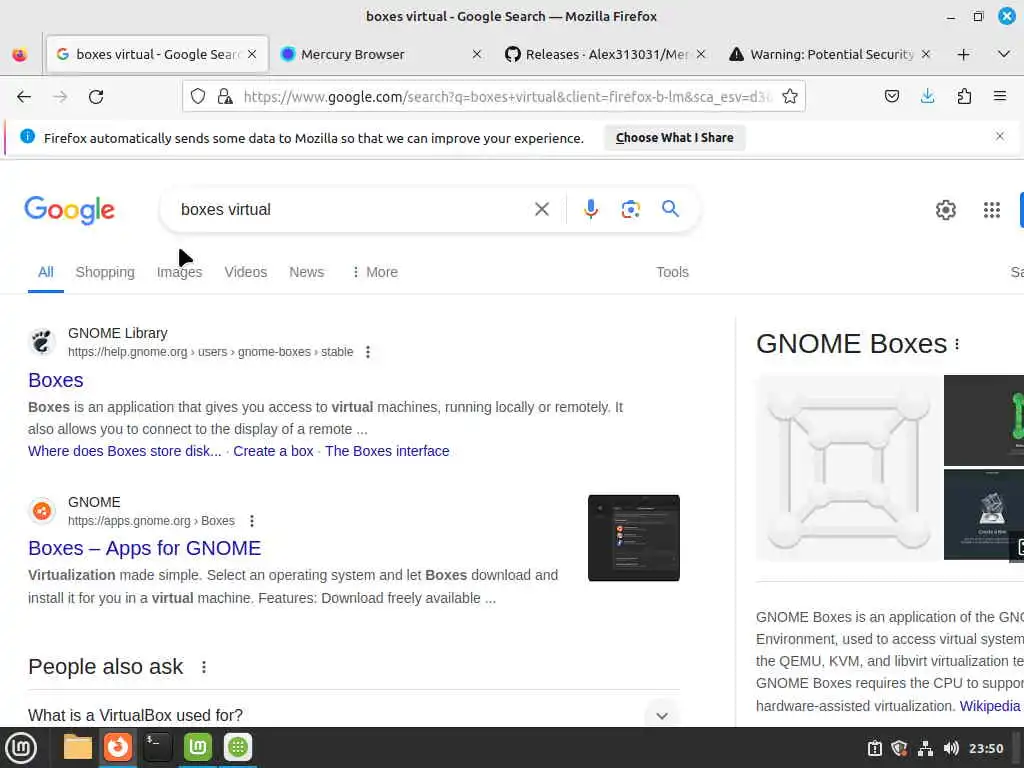This screenshot has width=1024, height=768.
Task: Open the Save to Pocket button
Action: click(x=891, y=97)
